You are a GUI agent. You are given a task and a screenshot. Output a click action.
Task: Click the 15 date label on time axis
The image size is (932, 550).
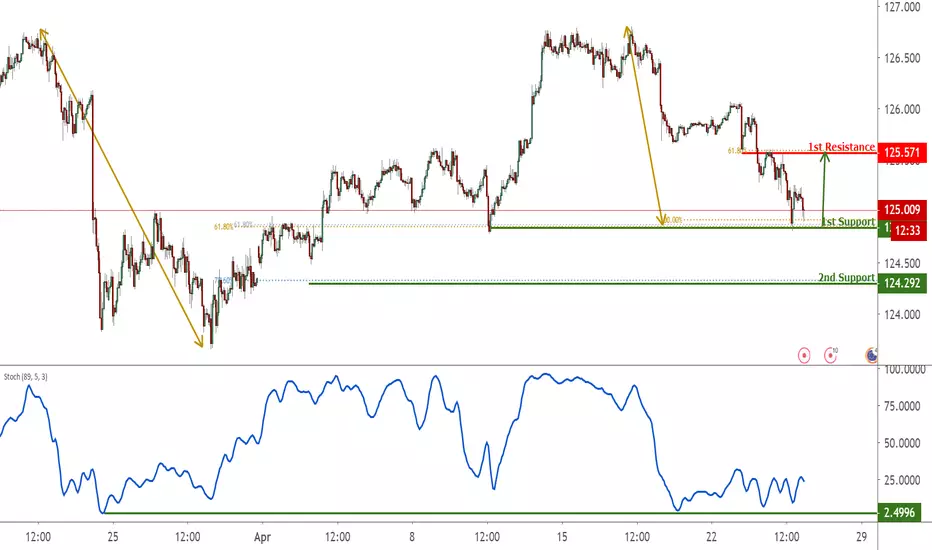(562, 537)
